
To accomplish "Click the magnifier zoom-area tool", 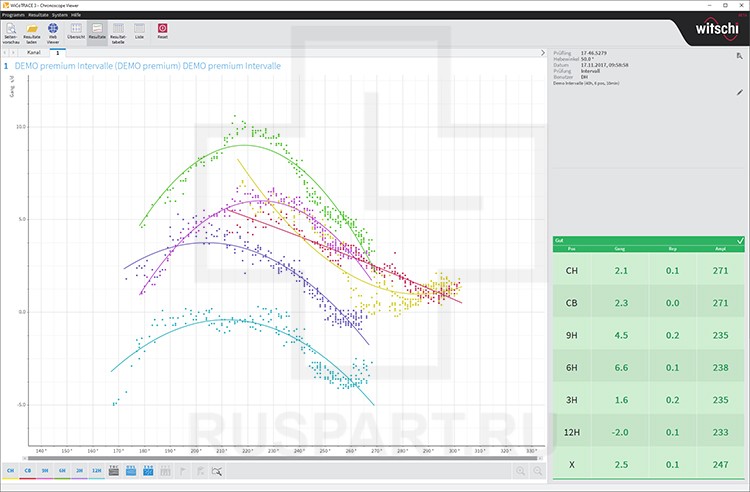I will click(217, 470).
